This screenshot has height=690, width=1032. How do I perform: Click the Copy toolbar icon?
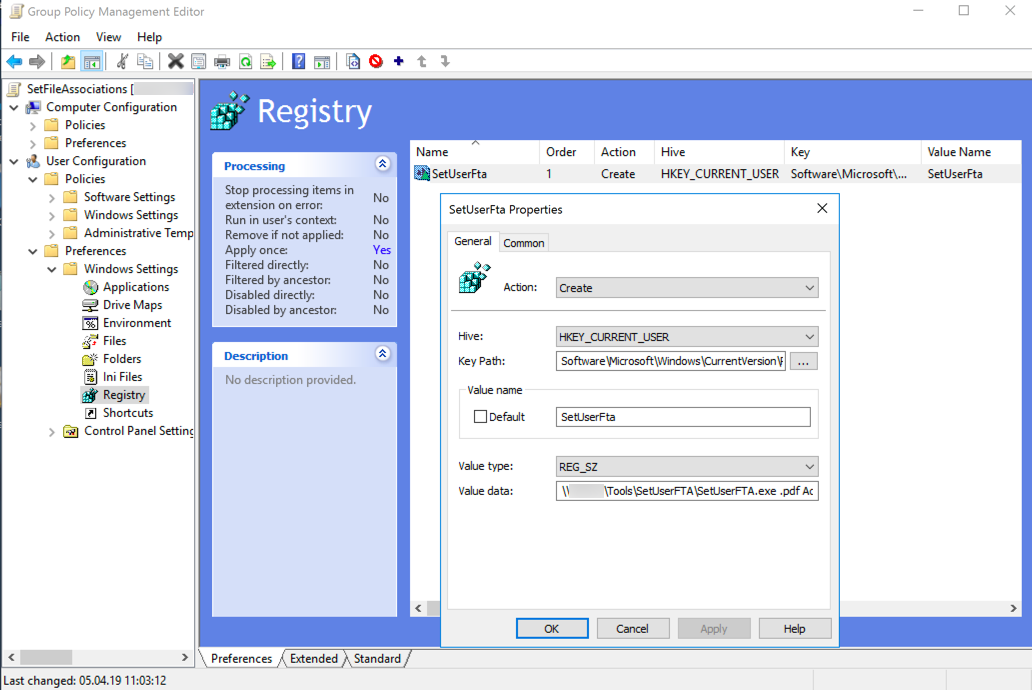(x=145, y=62)
